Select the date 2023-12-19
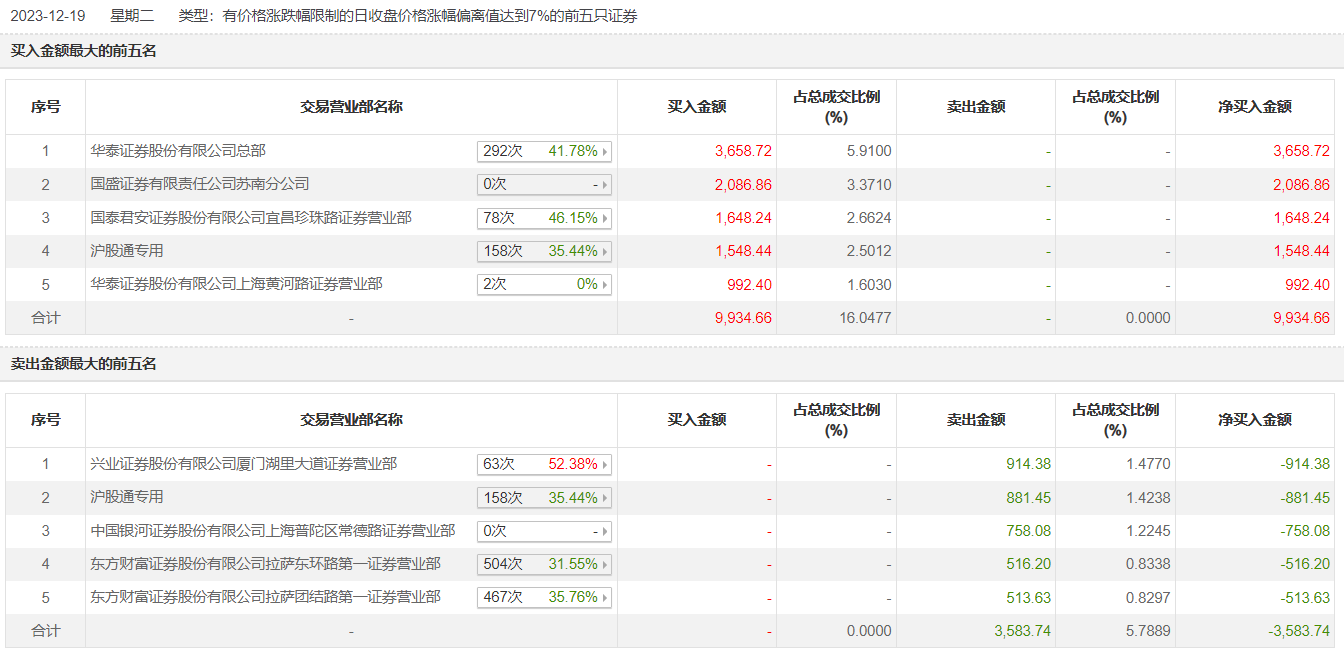1344x652 pixels. click(48, 16)
